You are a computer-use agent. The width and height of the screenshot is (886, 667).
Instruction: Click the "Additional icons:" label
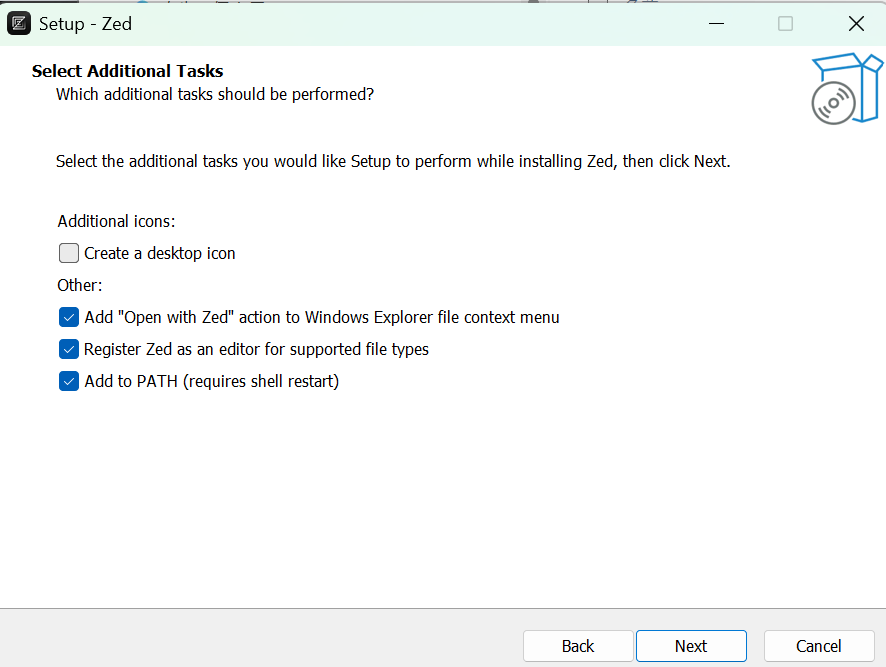(x=116, y=221)
